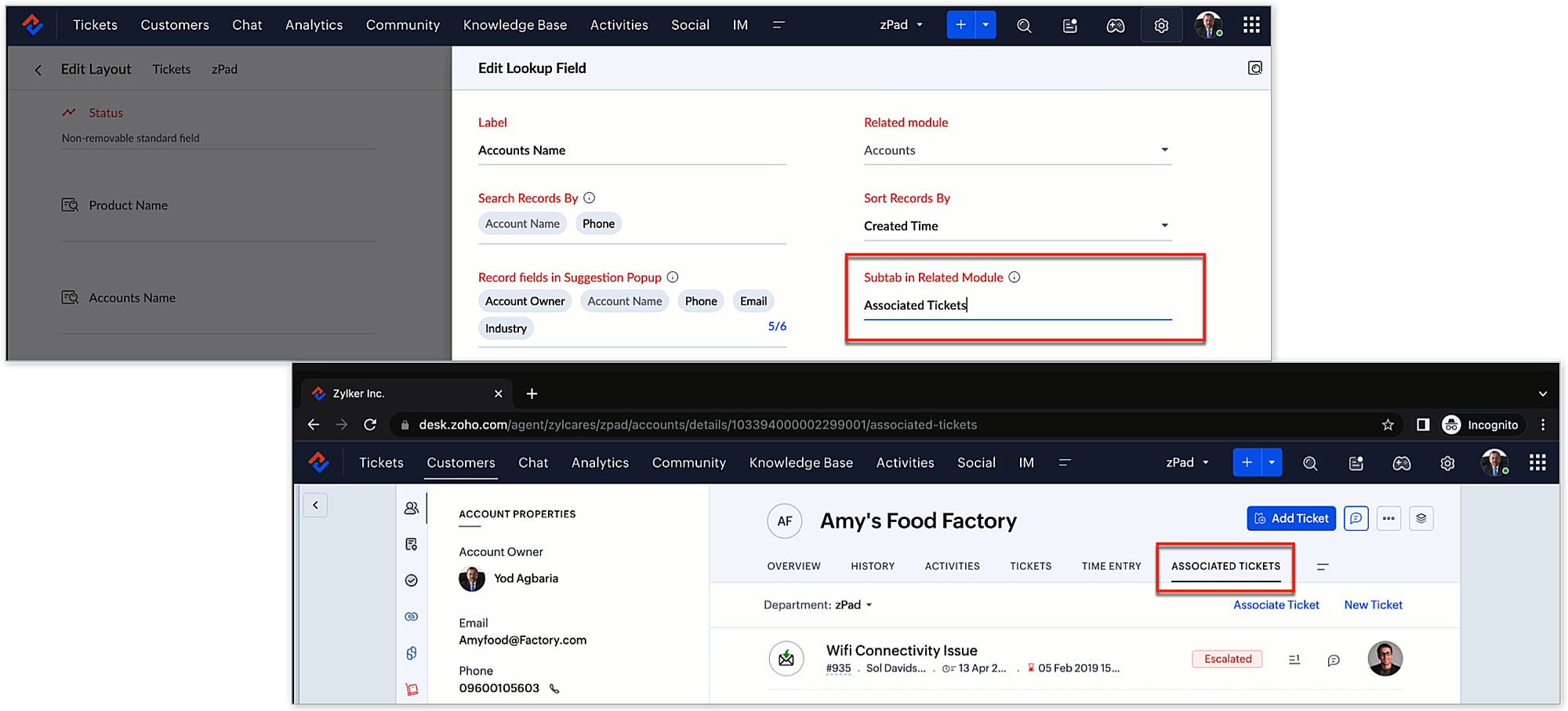This screenshot has width=1568, height=711.
Task: Open the apps grid in top window
Action: point(1251,25)
